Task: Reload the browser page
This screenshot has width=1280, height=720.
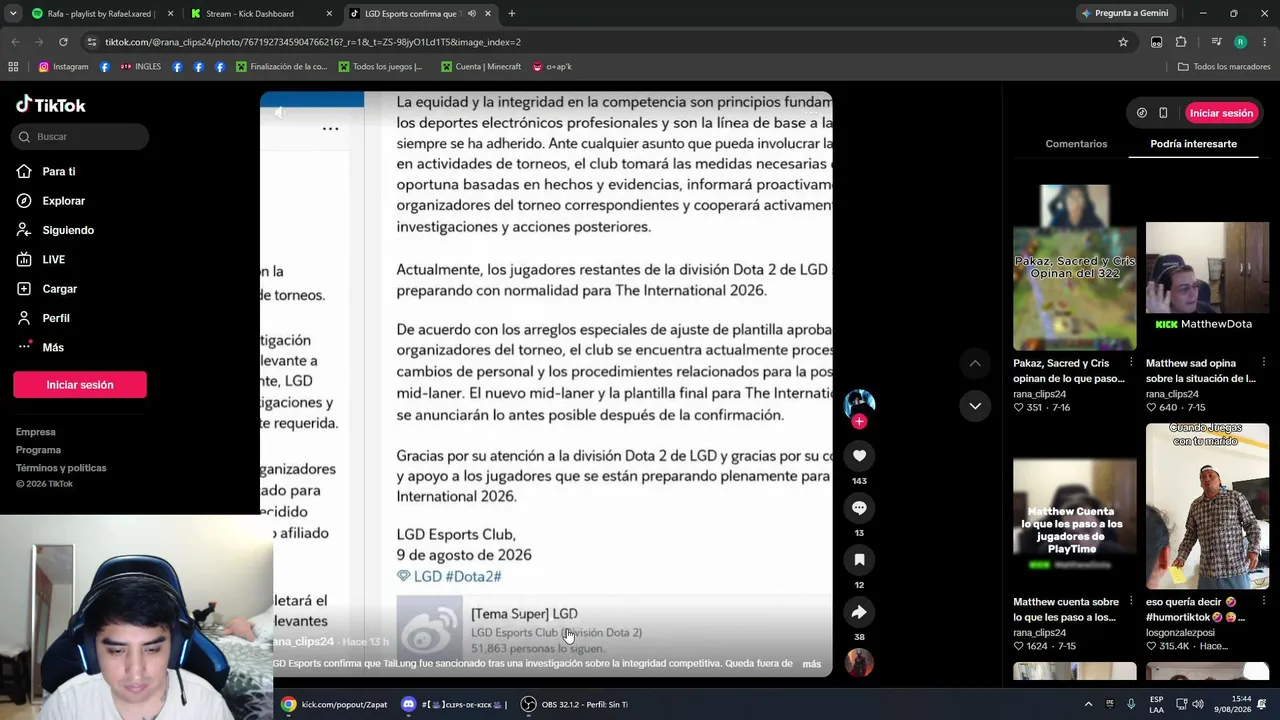Action: pos(63,42)
